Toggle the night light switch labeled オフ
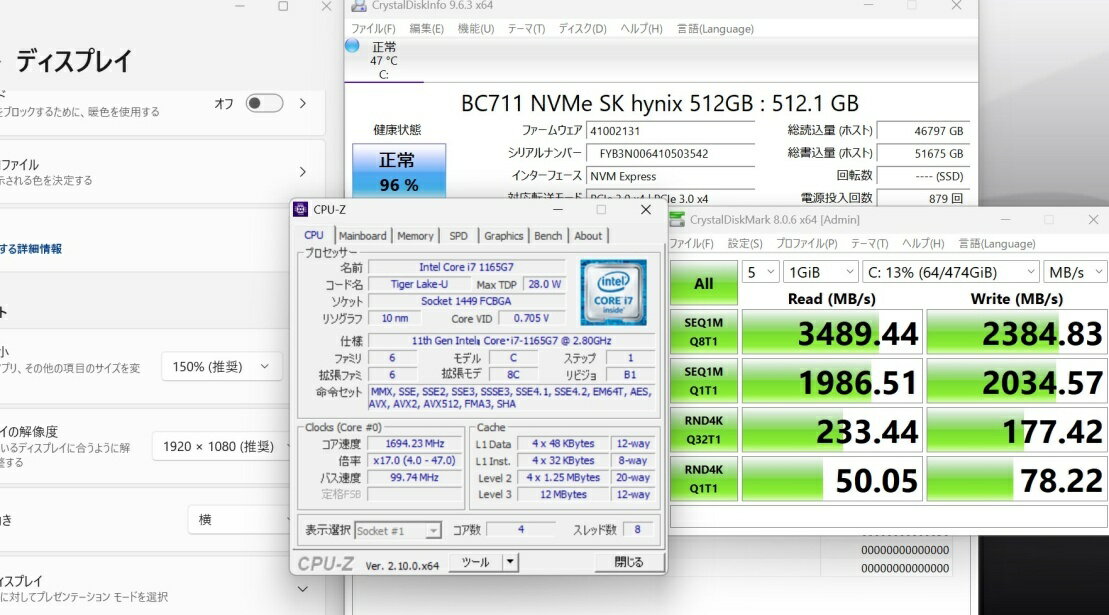The width and height of the screenshot is (1109, 615). (x=264, y=103)
